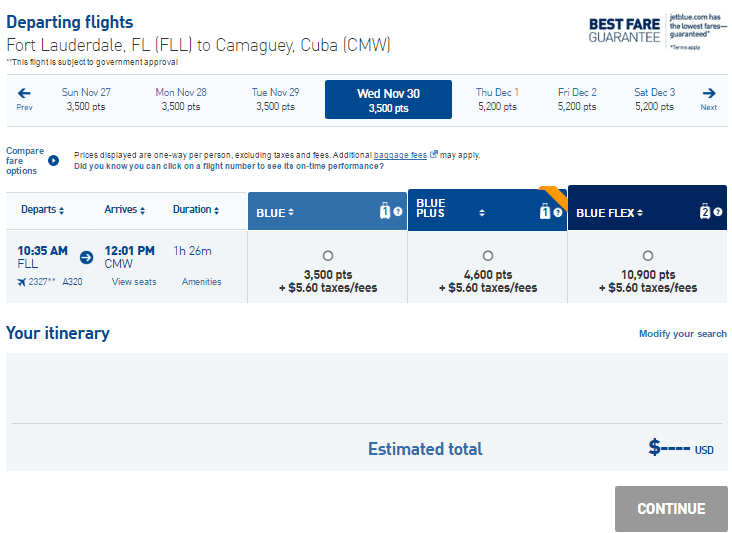Open the Blue Plus fare help question mark

(558, 212)
